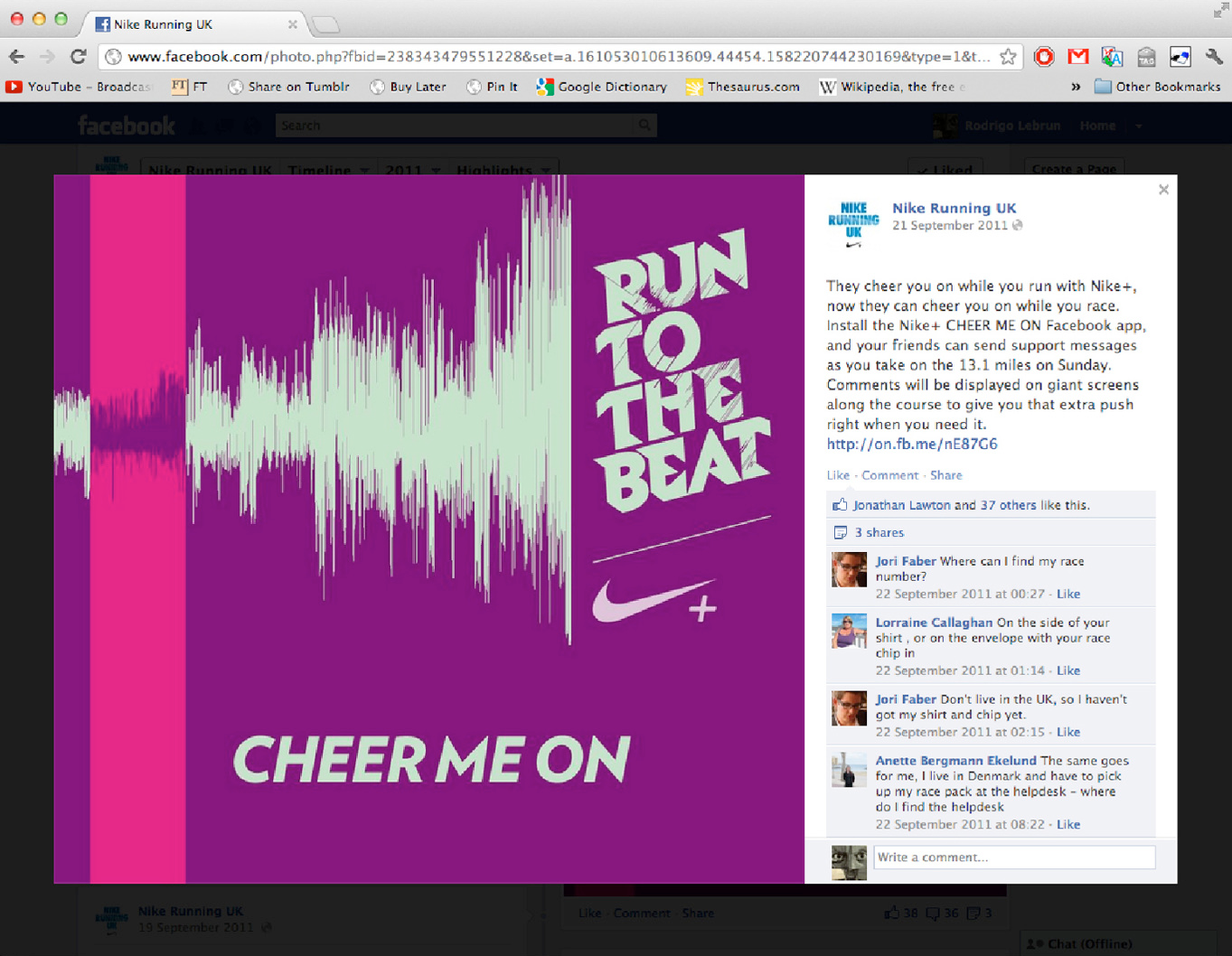Viewport: 1232px width, 956px height.
Task: Click the Pin It bookmarklet
Action: 493,87
